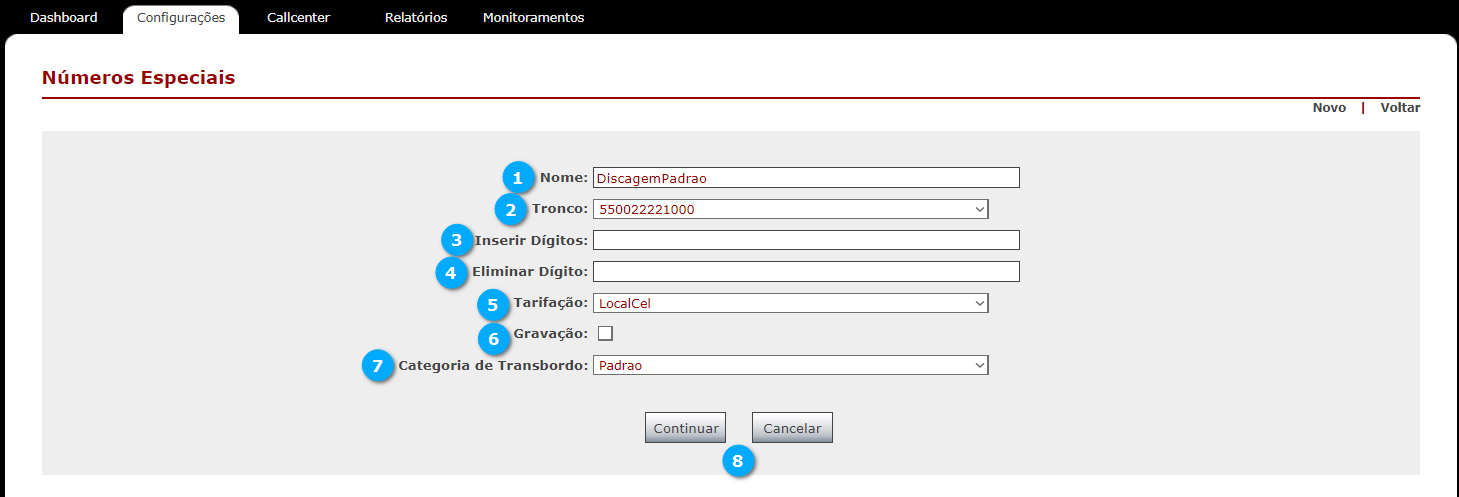Image resolution: width=1459 pixels, height=497 pixels.
Task: Open the Tronco dropdown
Action: point(790,209)
